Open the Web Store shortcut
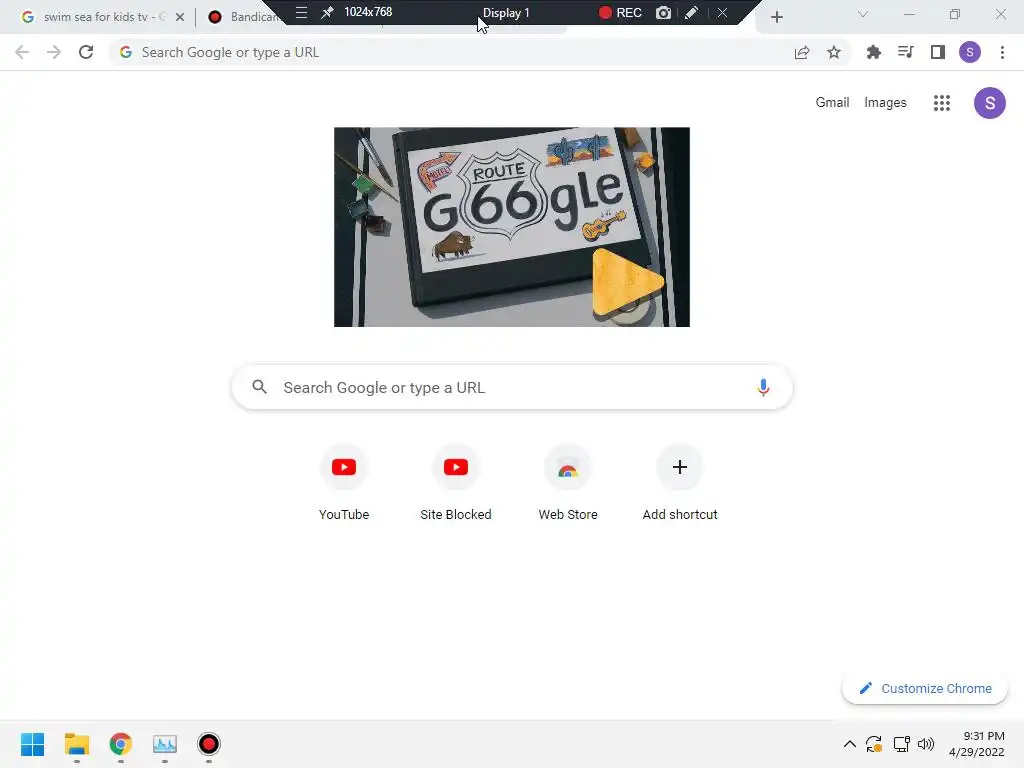Viewport: 1024px width, 768px height. click(x=568, y=483)
